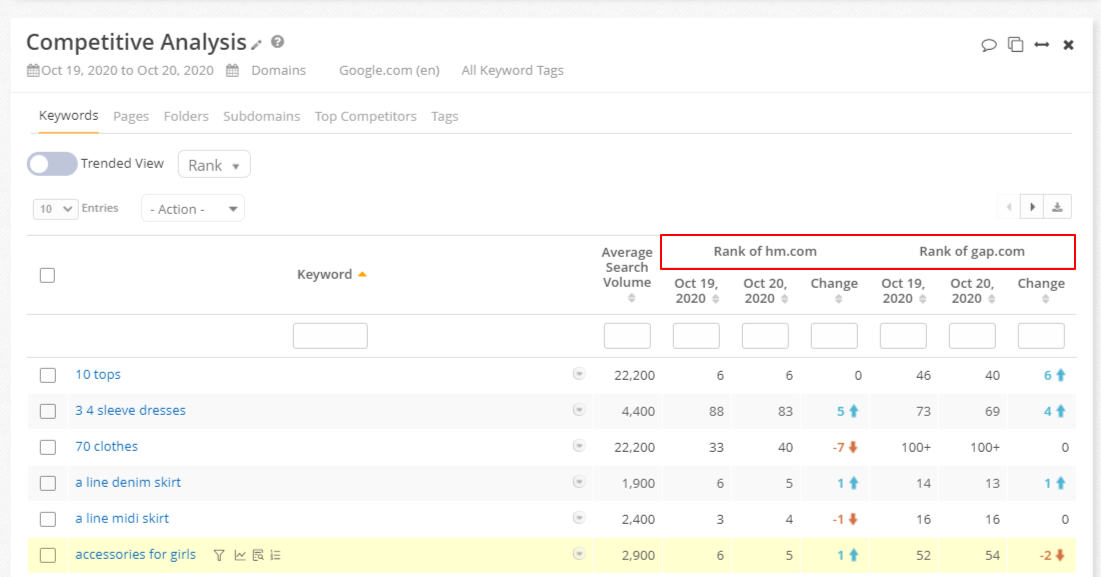
Task: Click the Google.com (en) search engine setting
Action: coord(389,70)
